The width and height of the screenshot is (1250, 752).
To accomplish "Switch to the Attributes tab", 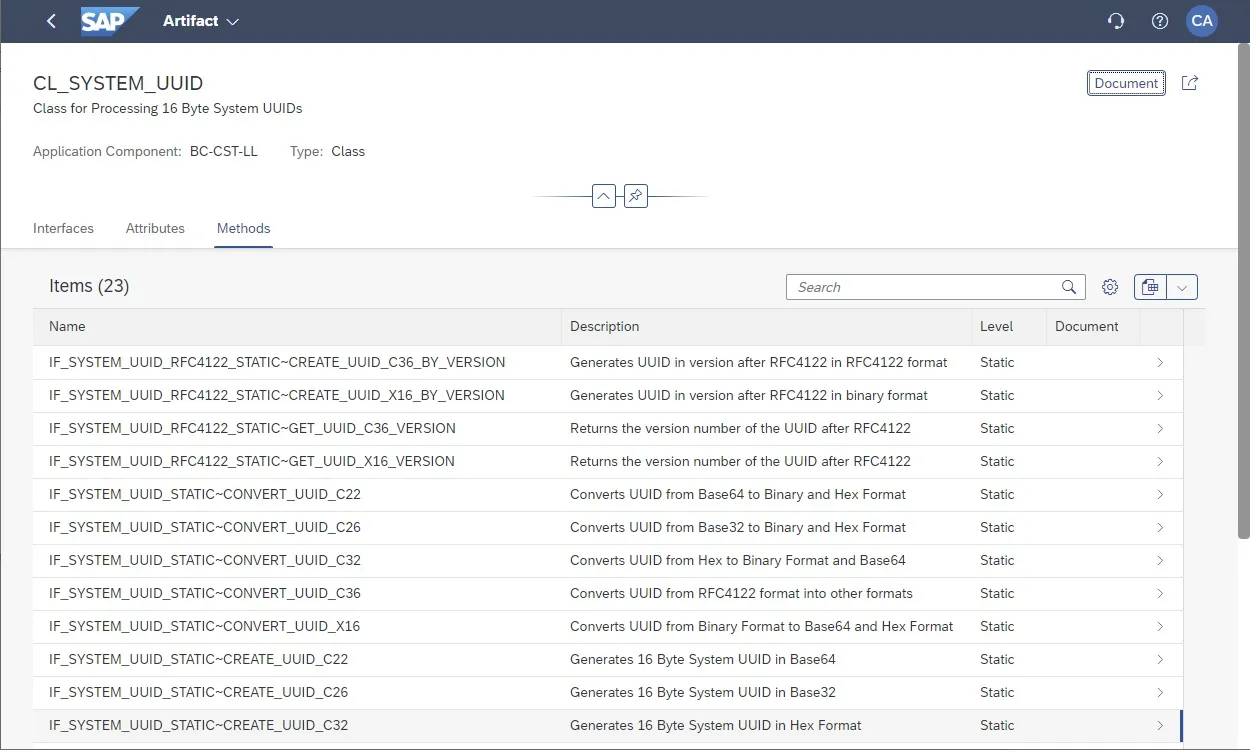I will 155,228.
